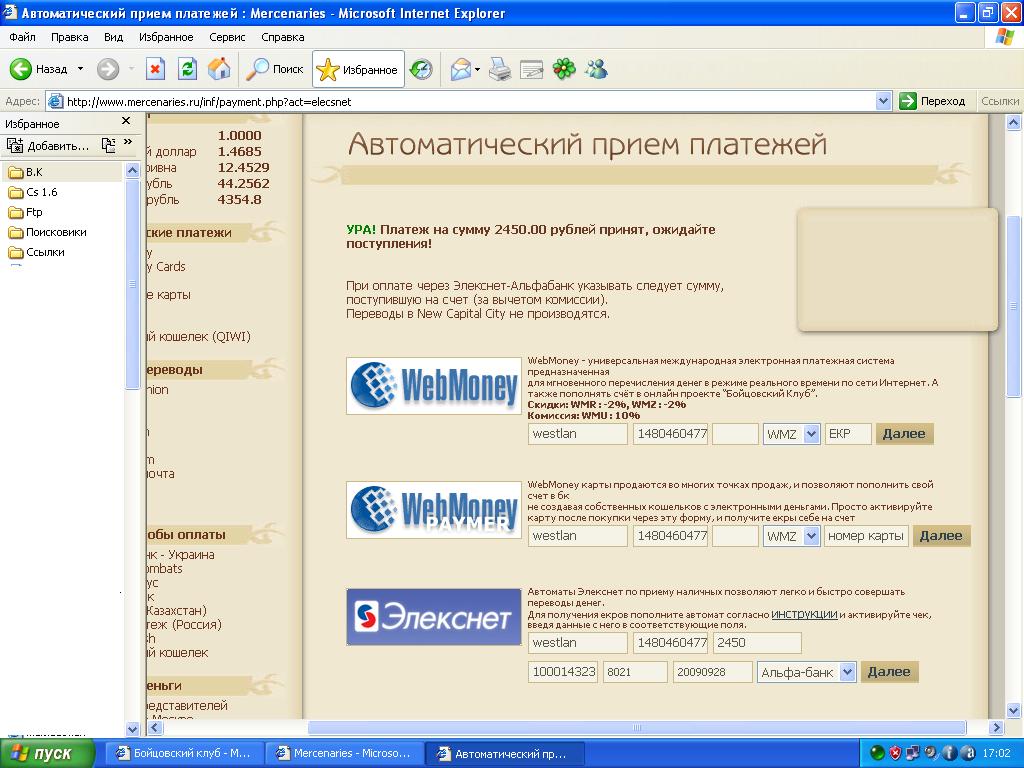Click the taskbar clock 17:02

tap(996, 754)
